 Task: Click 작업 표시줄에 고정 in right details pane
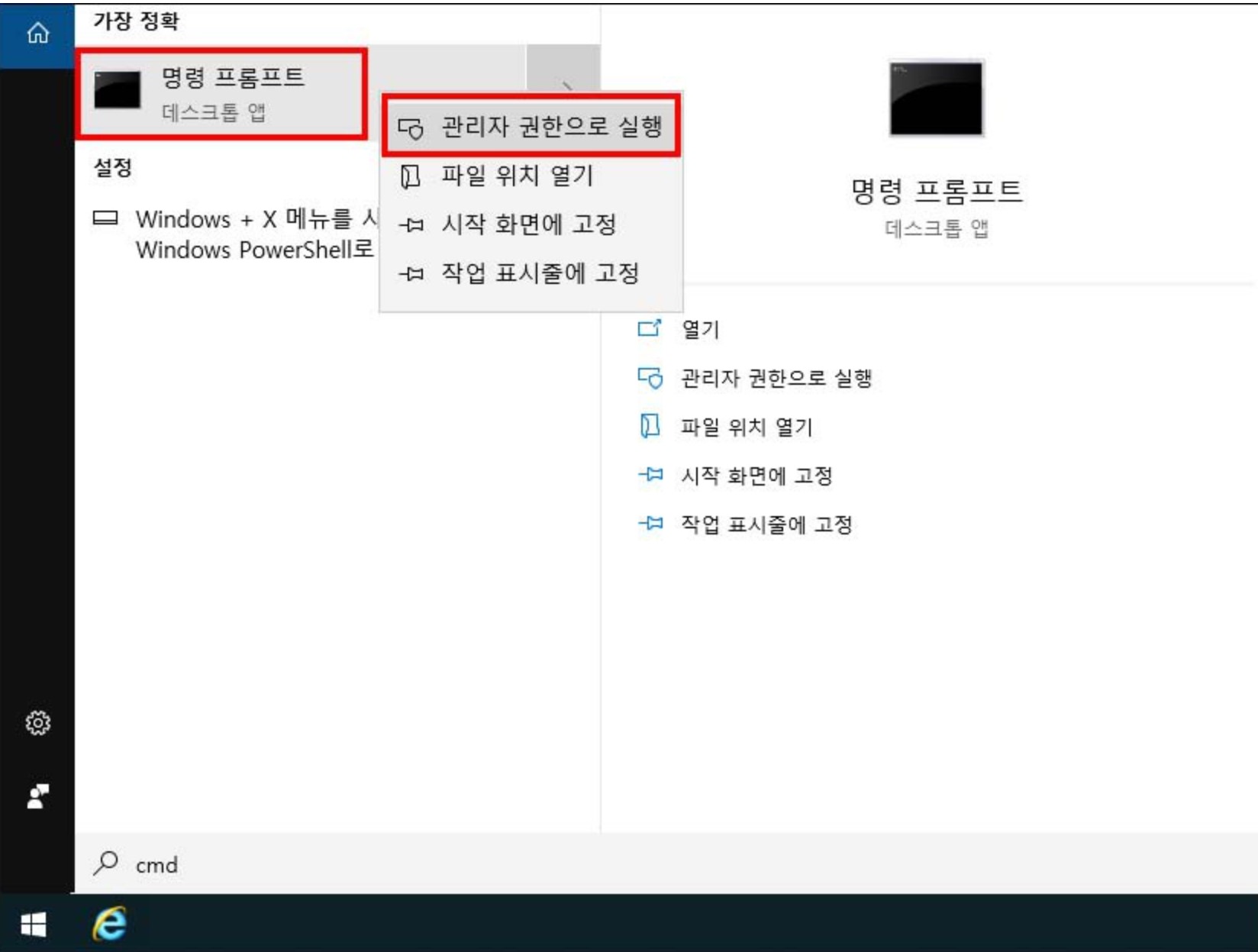(x=766, y=524)
